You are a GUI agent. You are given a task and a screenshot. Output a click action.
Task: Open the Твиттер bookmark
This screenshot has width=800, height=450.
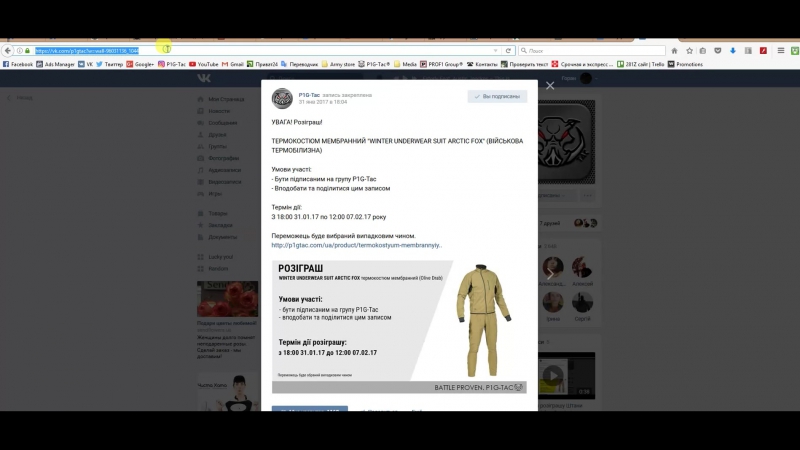(x=110, y=64)
